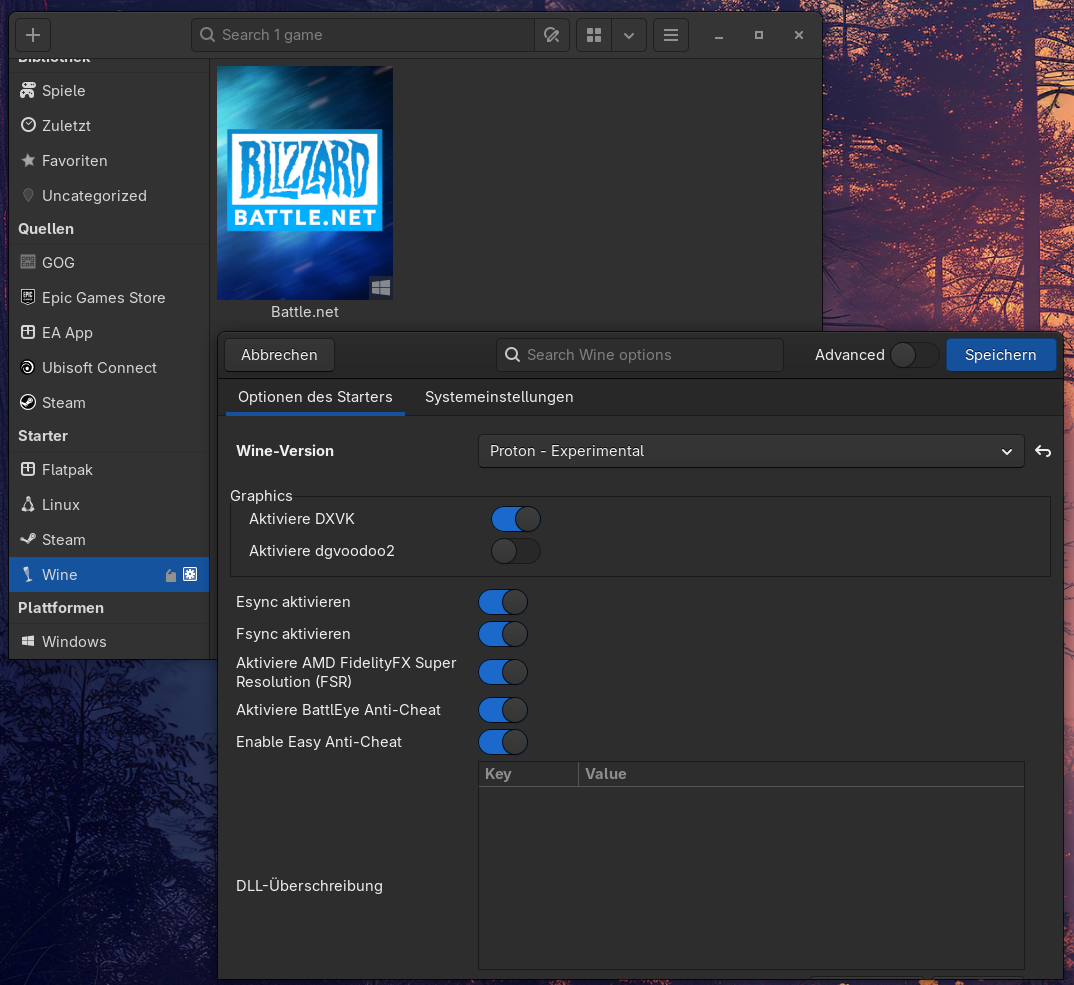Select Wine starter row

click(x=109, y=574)
